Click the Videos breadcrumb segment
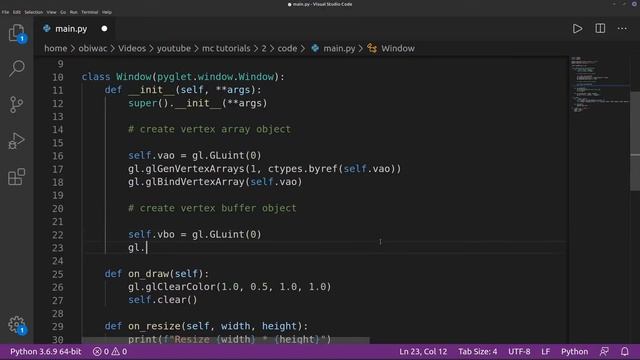Viewport: 640px width, 360px height. [x=132, y=48]
